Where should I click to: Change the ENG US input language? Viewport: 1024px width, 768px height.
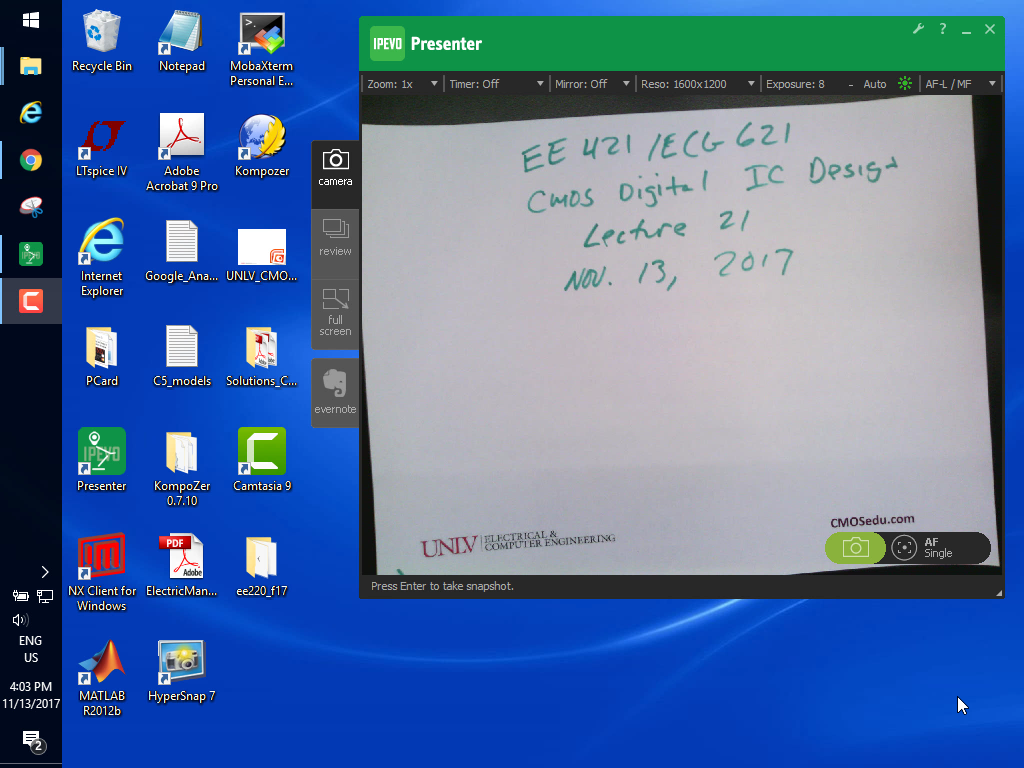(x=31, y=649)
